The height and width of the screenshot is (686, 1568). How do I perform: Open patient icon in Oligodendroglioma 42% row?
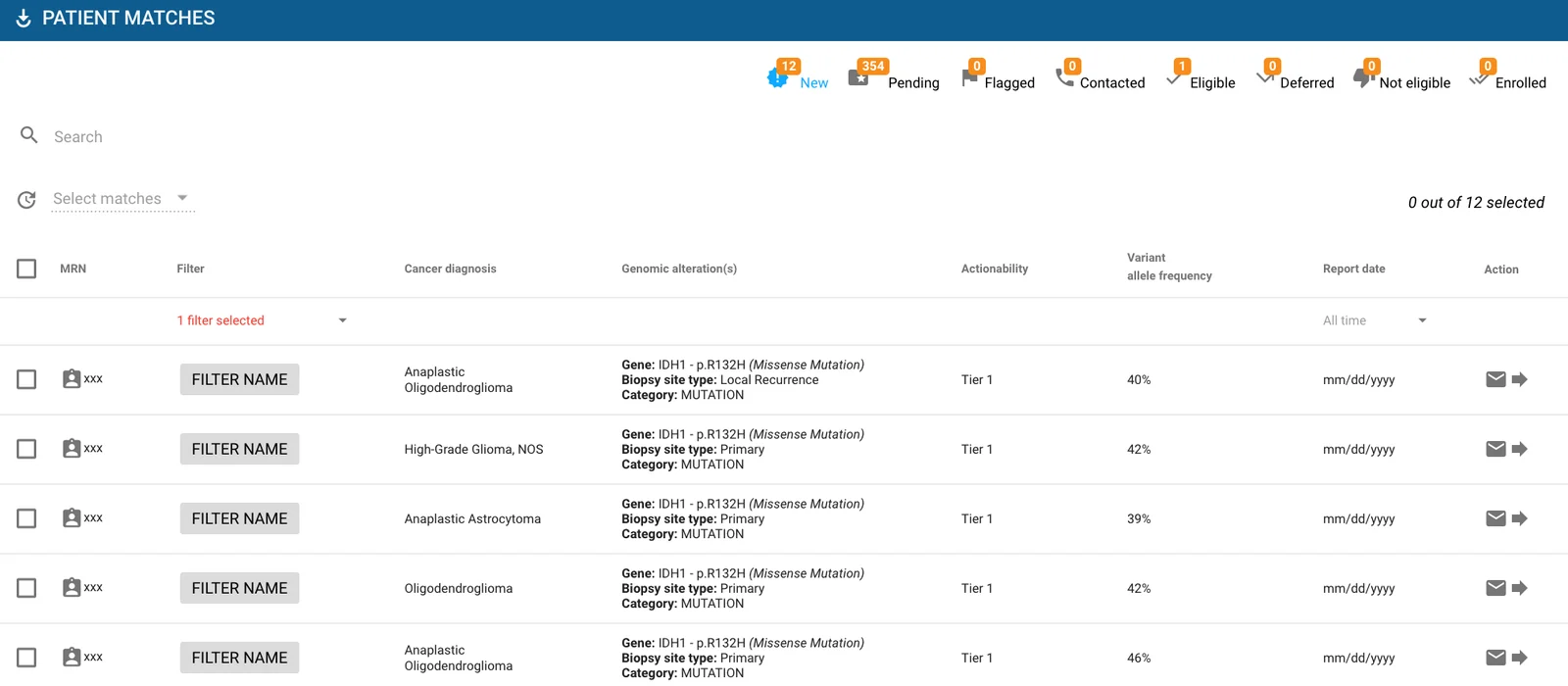coord(72,588)
